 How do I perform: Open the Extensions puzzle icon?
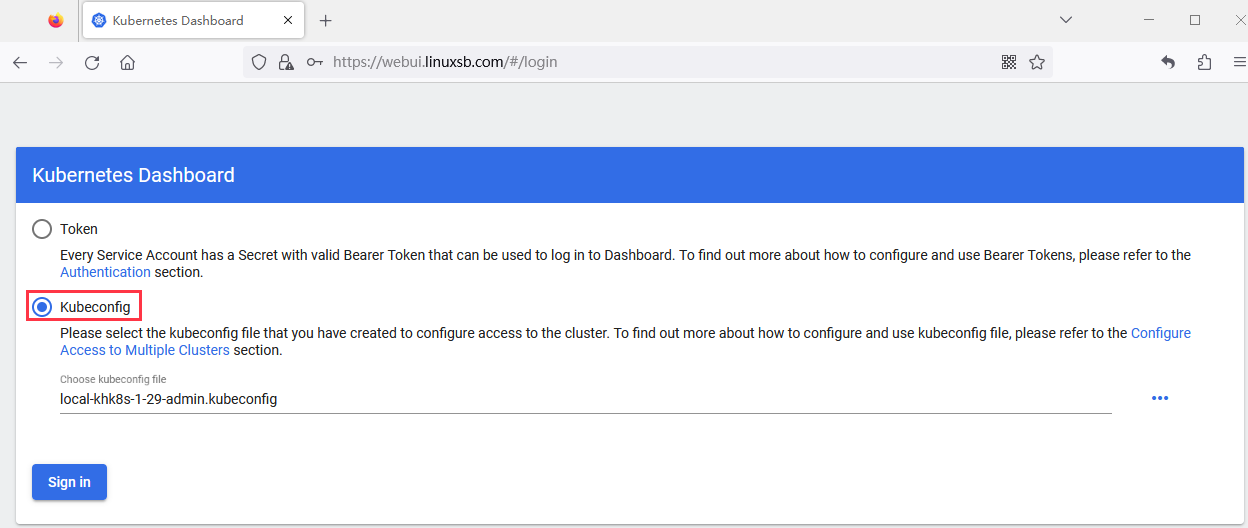(x=1204, y=62)
